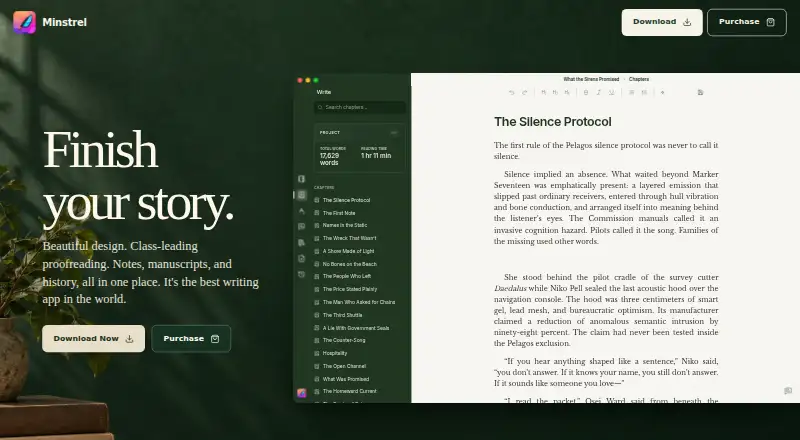Click the Minstrel app icon at rail bottom

click(302, 393)
